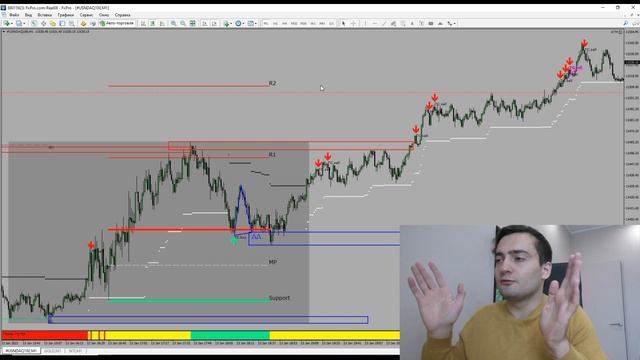Open the Data Window icon

click(x=43, y=24)
